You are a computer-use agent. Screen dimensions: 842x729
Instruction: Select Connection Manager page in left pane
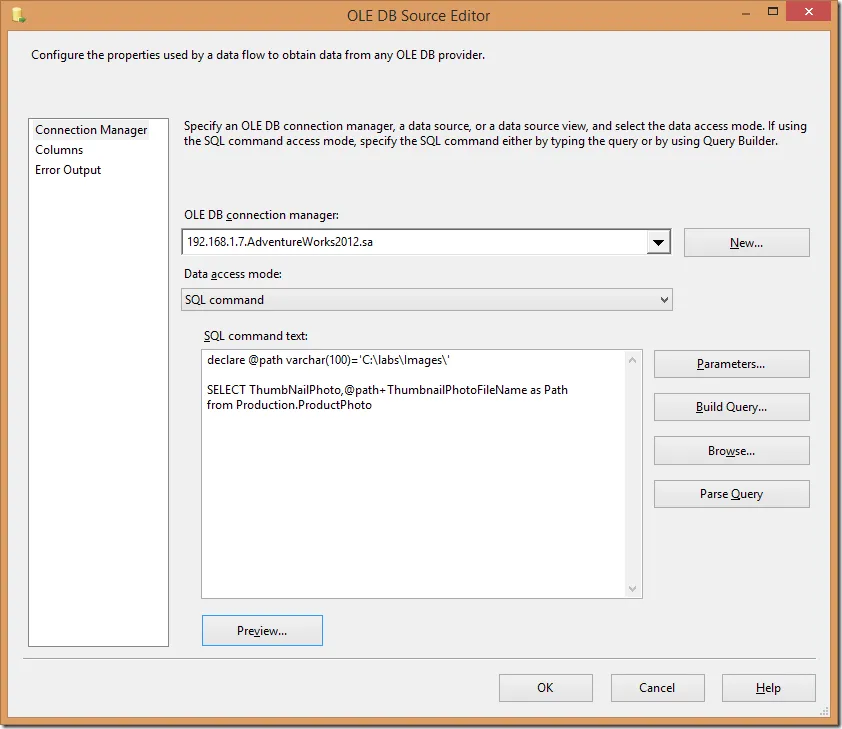click(91, 130)
